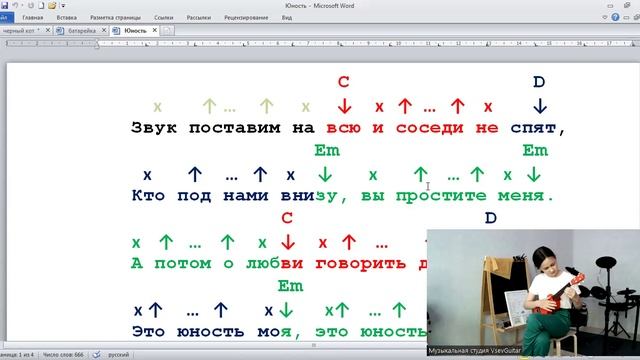This screenshot has height=360, width=640.
Task: Click 'Число слов: 666' word count
Action: click(x=63, y=355)
